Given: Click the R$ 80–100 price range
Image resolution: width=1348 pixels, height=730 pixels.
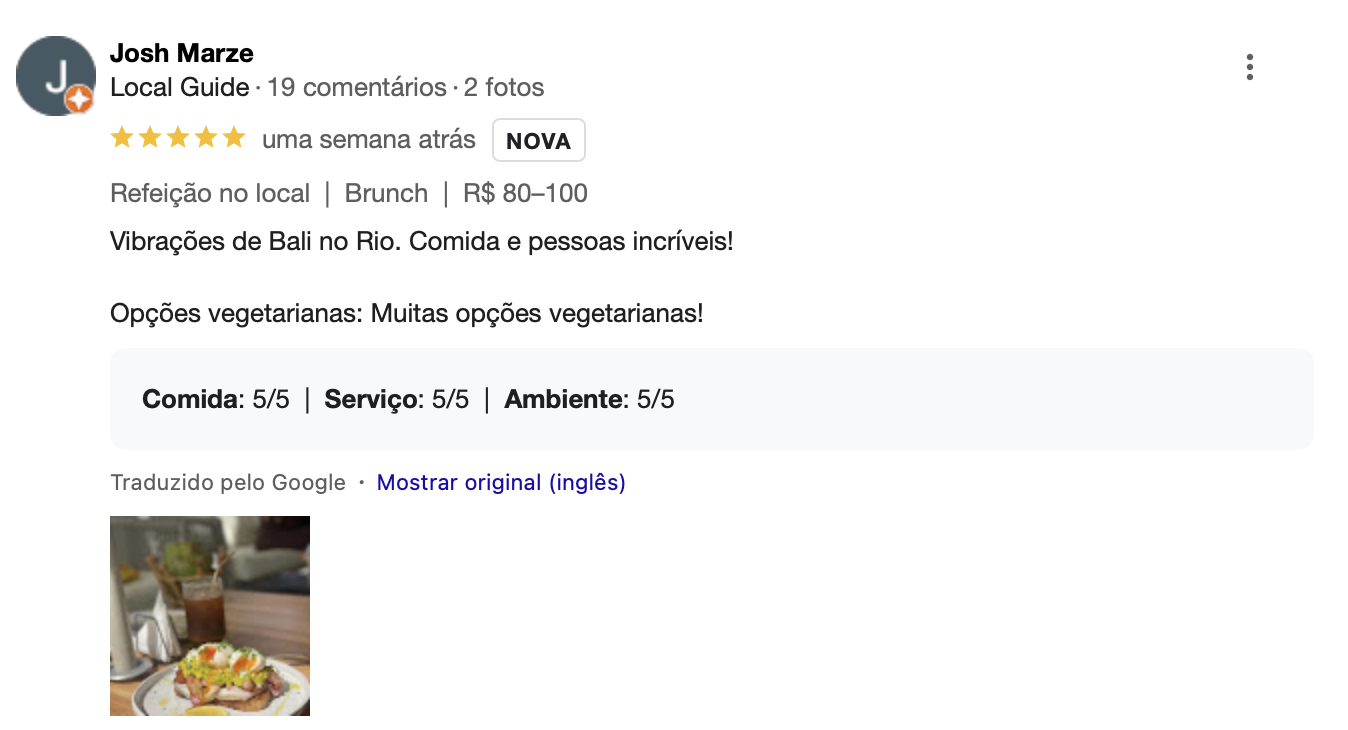Looking at the screenshot, I should (x=525, y=193).
